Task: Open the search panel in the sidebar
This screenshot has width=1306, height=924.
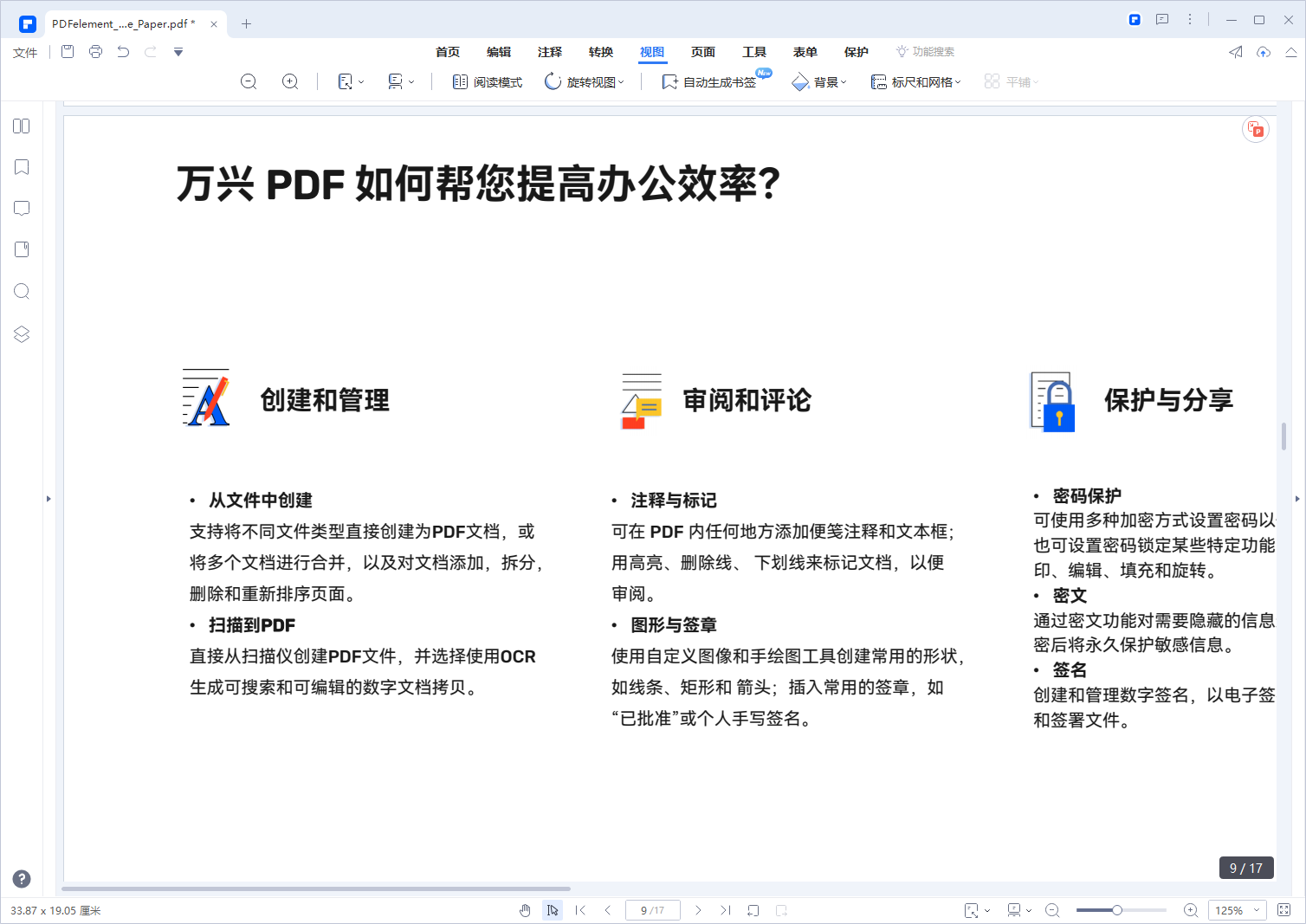Action: (21, 291)
